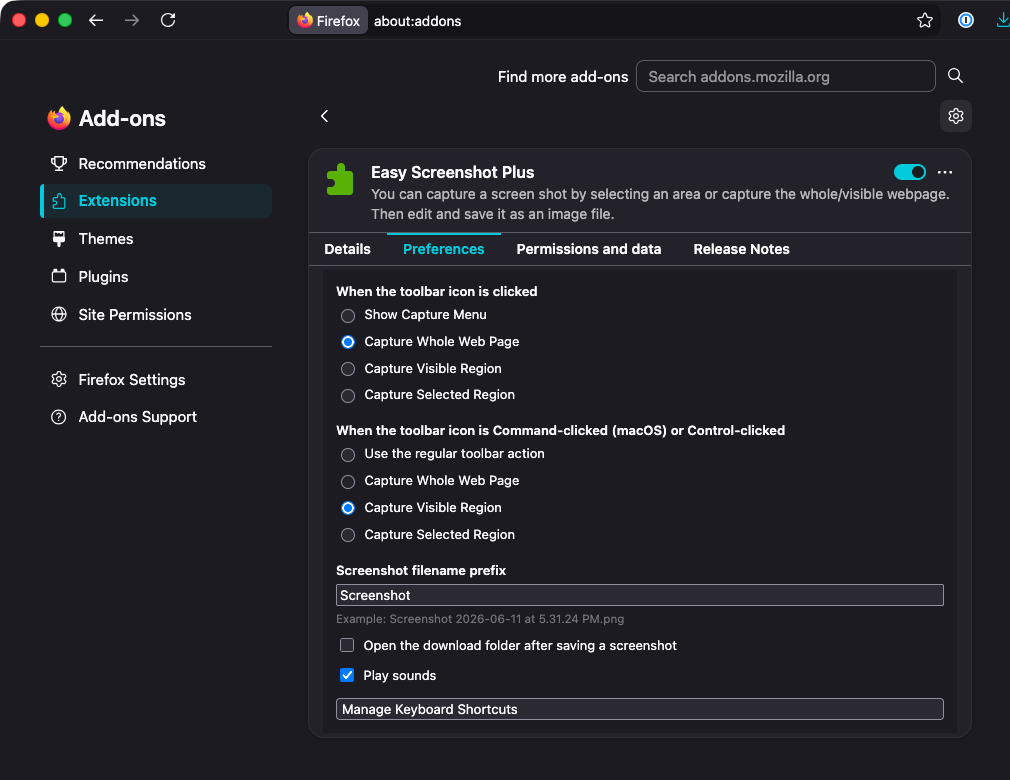Click the 'Screenshot filename prefix' heading
The width and height of the screenshot is (1010, 780).
421,570
